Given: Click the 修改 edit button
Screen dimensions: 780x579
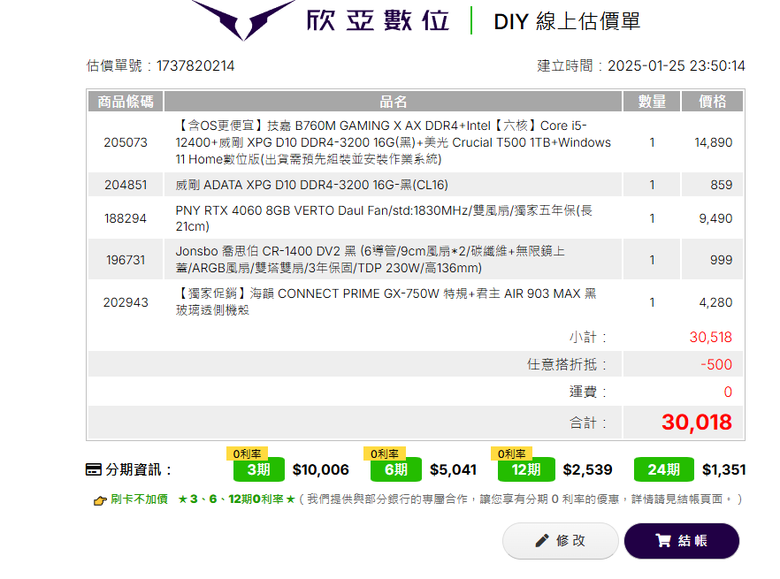Looking at the screenshot, I should (x=560, y=541).
